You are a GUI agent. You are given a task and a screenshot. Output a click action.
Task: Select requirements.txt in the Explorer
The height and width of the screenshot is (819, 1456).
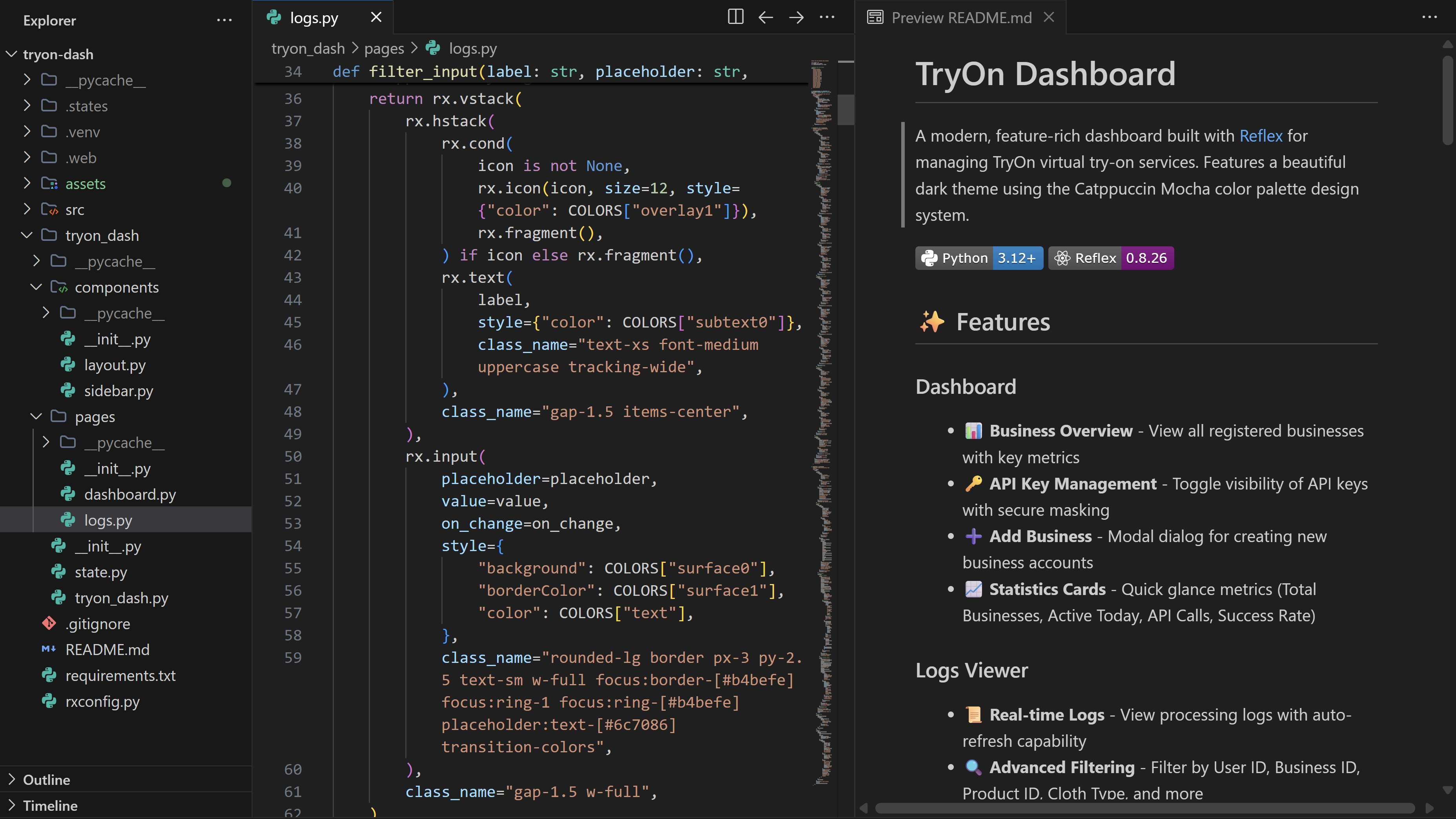[120, 675]
